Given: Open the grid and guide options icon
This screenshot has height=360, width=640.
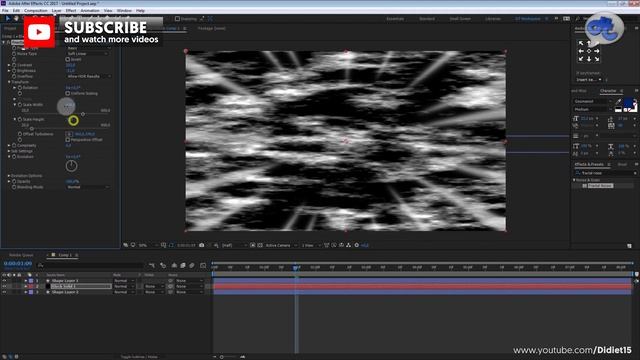Looking at the screenshot, I should 163,245.
